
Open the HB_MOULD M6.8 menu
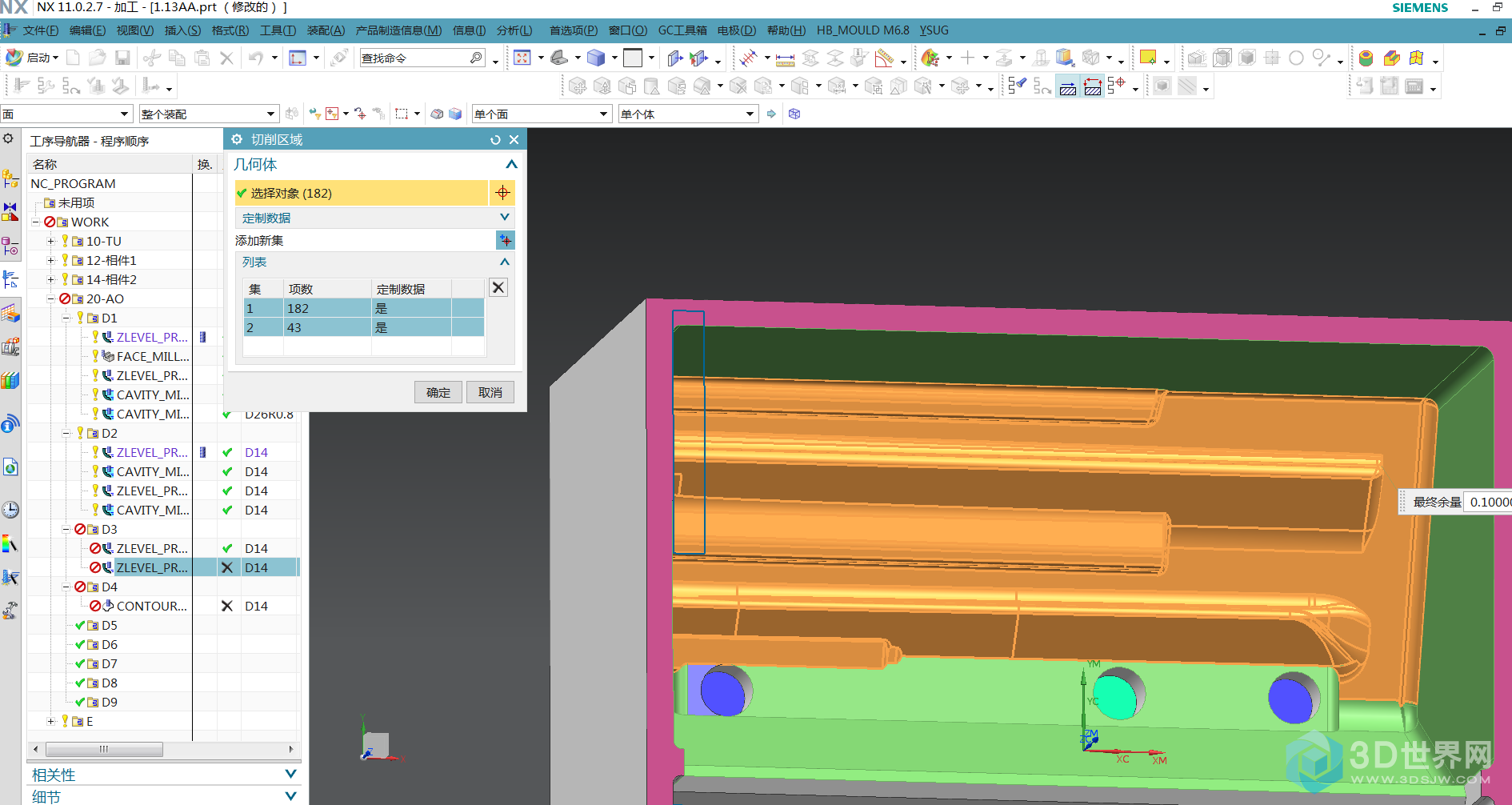[863, 30]
